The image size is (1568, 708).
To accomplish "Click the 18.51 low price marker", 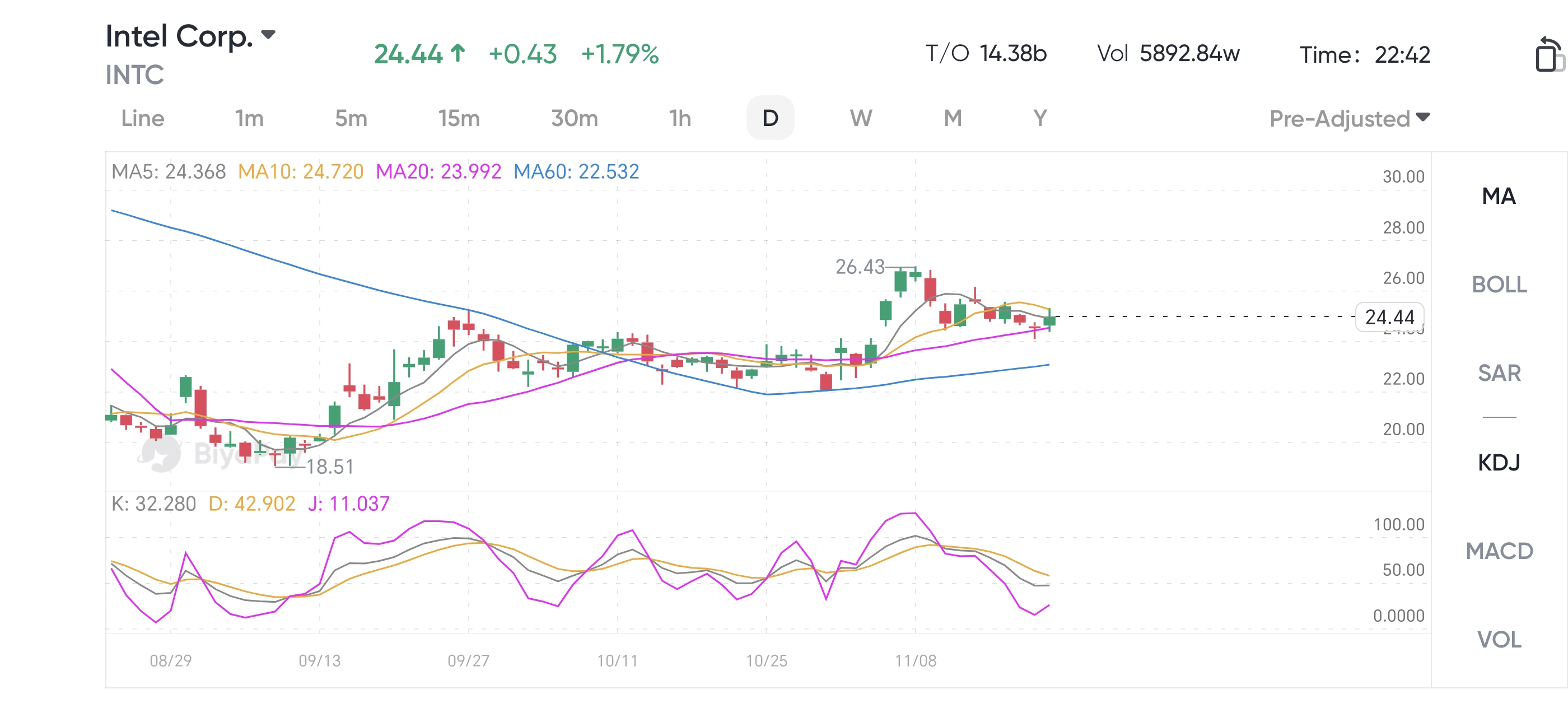I will coord(329,467).
